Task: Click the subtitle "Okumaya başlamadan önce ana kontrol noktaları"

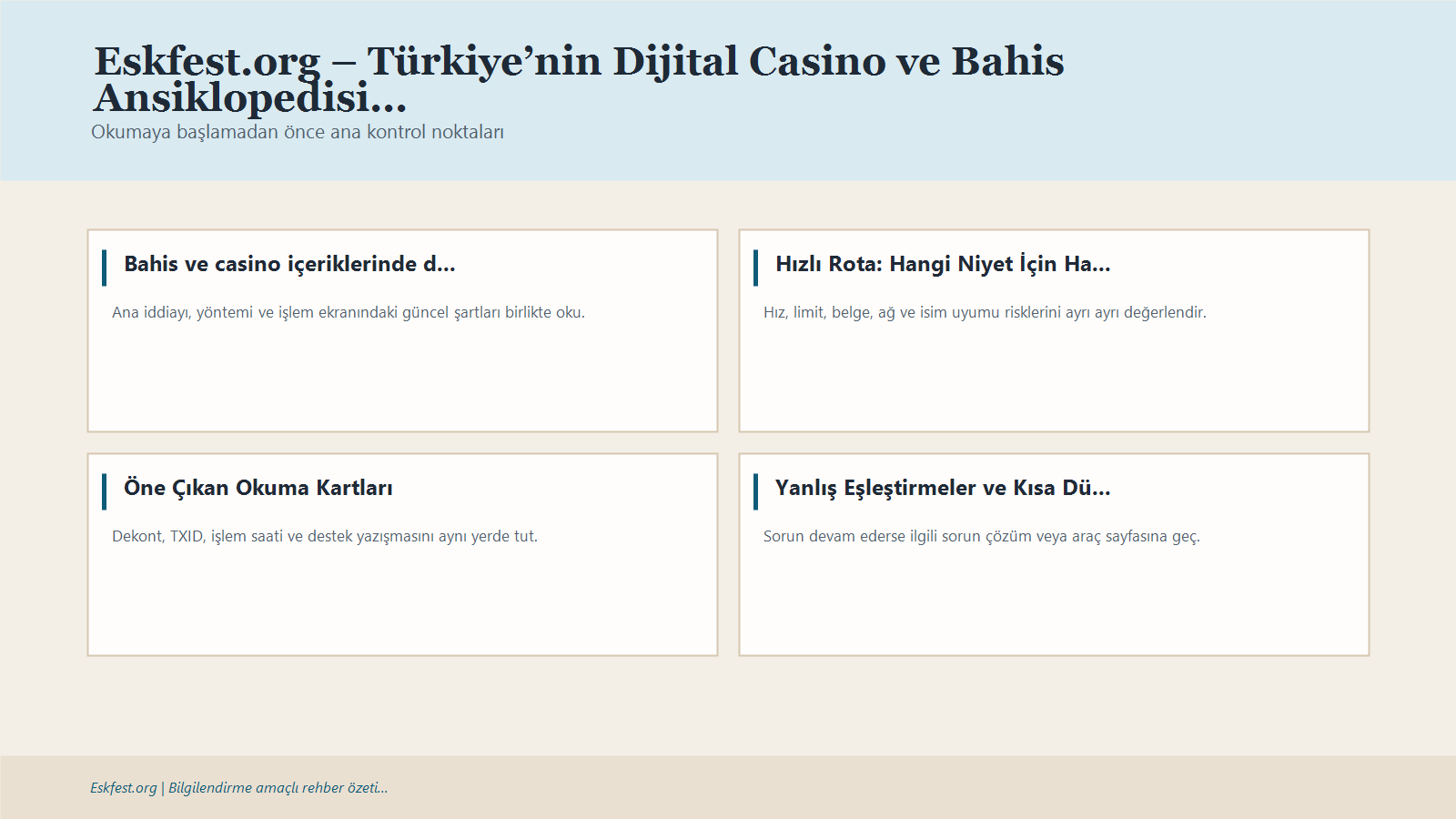Action: (298, 131)
